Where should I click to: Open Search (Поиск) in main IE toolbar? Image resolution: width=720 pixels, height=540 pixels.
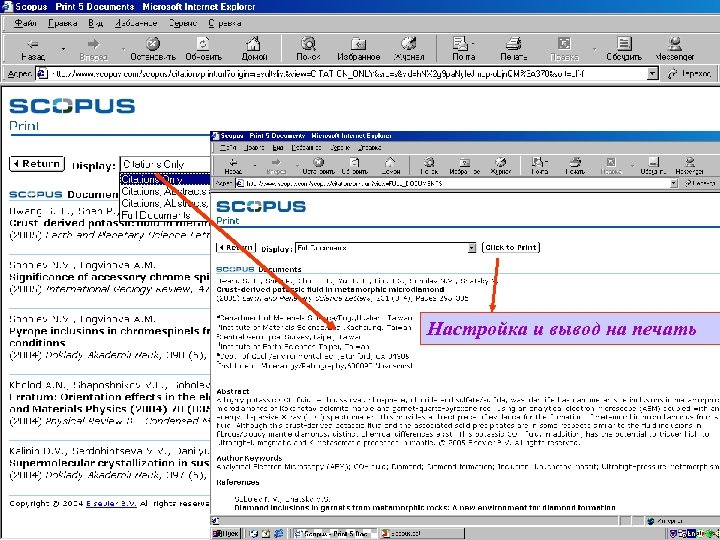click(308, 49)
